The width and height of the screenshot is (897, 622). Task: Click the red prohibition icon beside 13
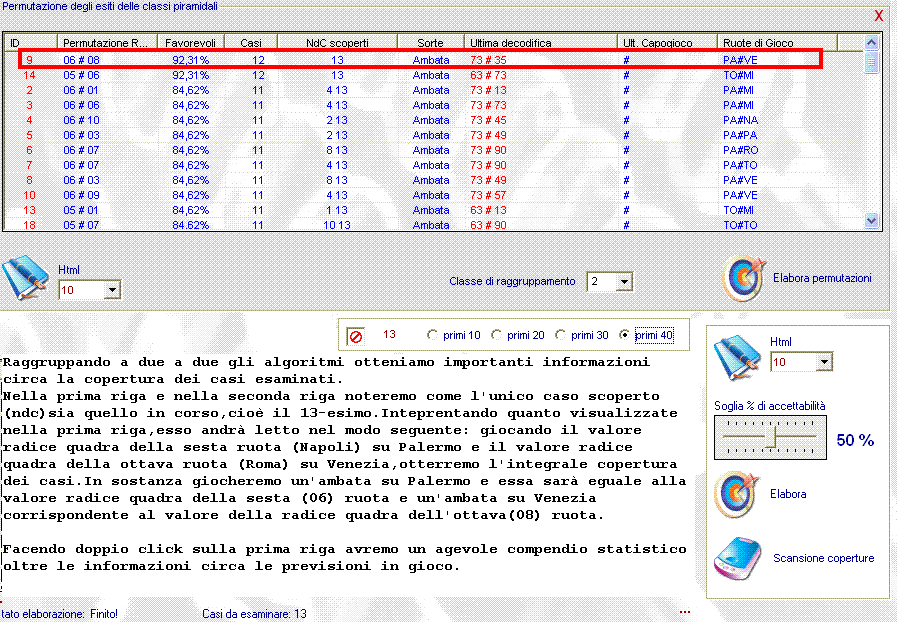click(355, 336)
